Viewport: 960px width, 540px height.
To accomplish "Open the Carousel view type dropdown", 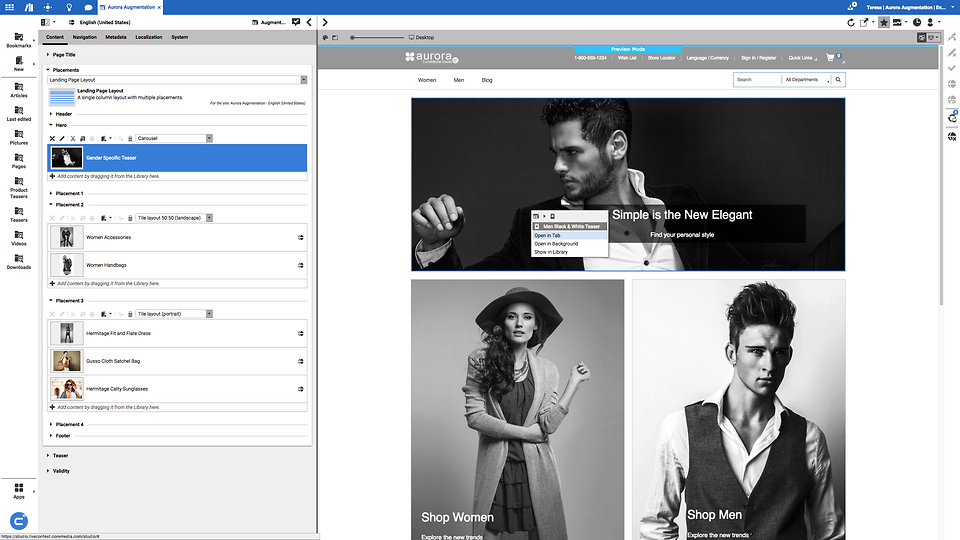I will (x=174, y=138).
